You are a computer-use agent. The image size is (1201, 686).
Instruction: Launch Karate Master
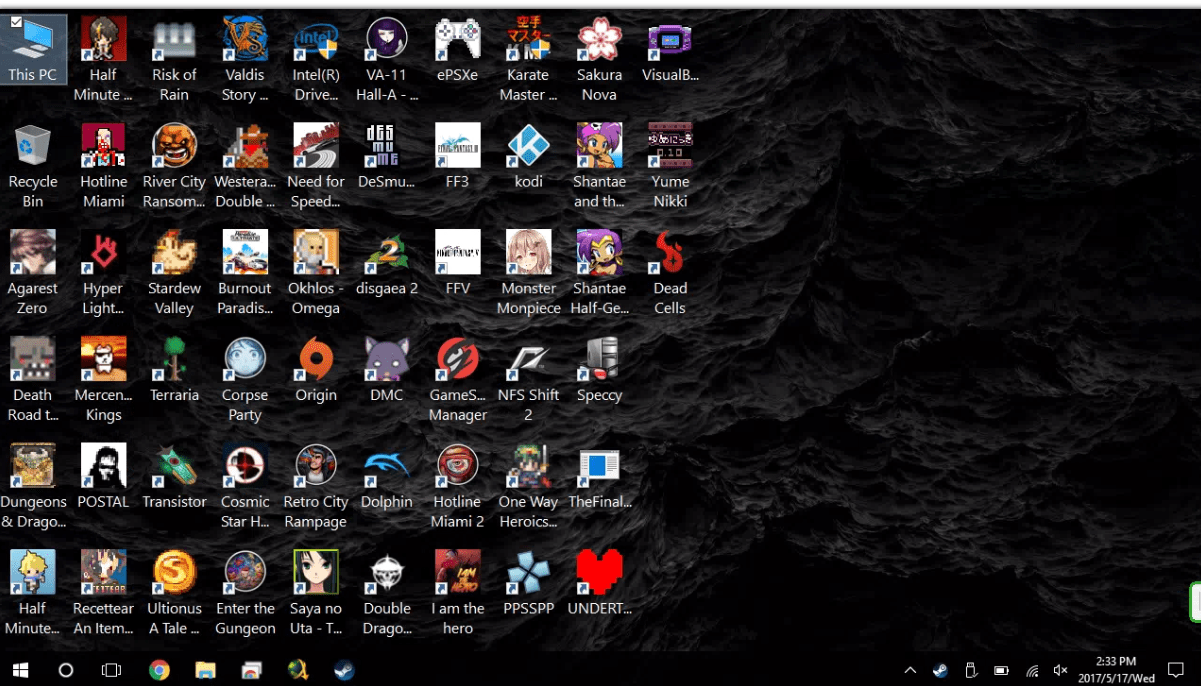[x=529, y=39]
